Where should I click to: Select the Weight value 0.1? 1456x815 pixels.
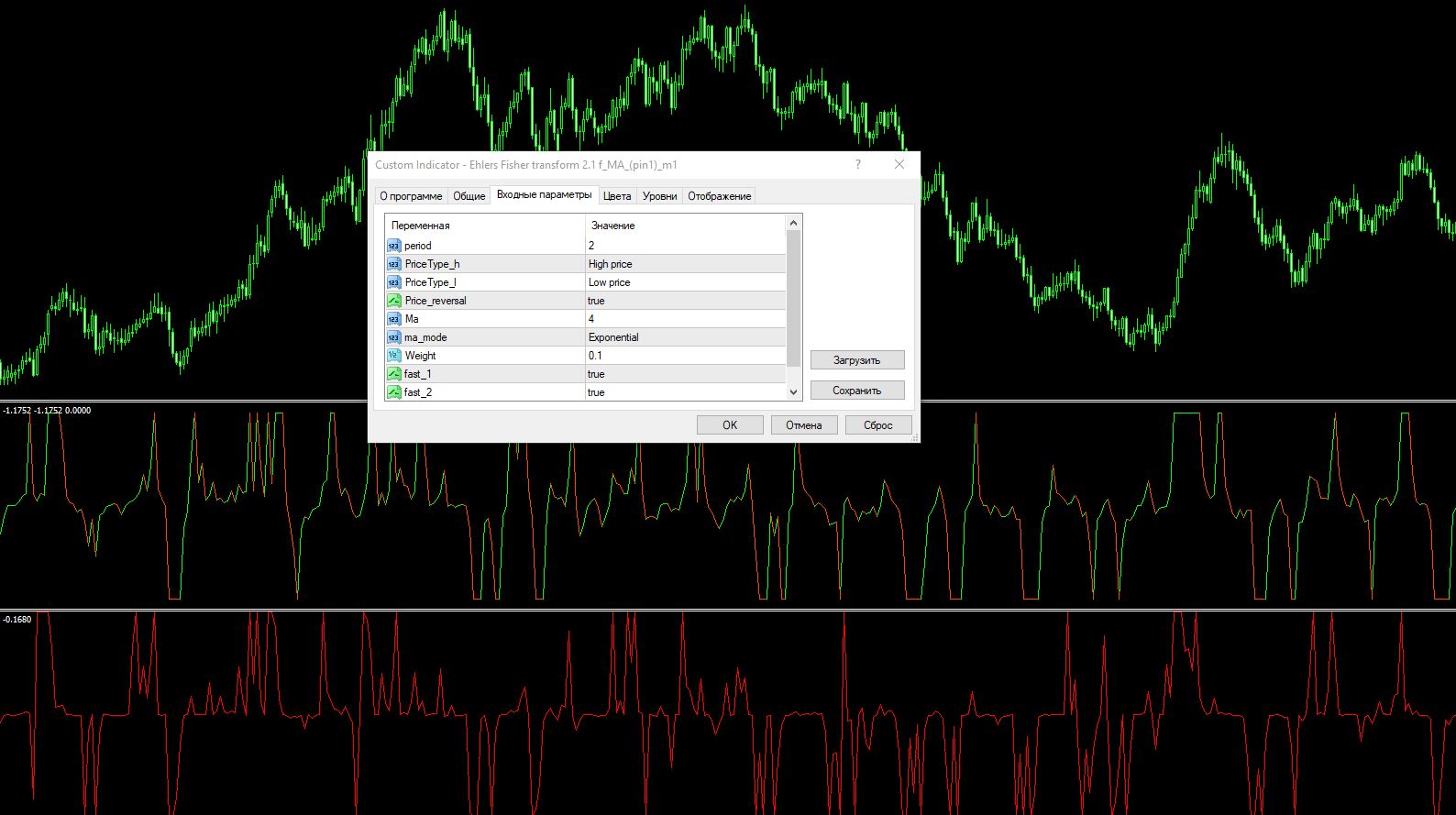pyautogui.click(x=686, y=356)
